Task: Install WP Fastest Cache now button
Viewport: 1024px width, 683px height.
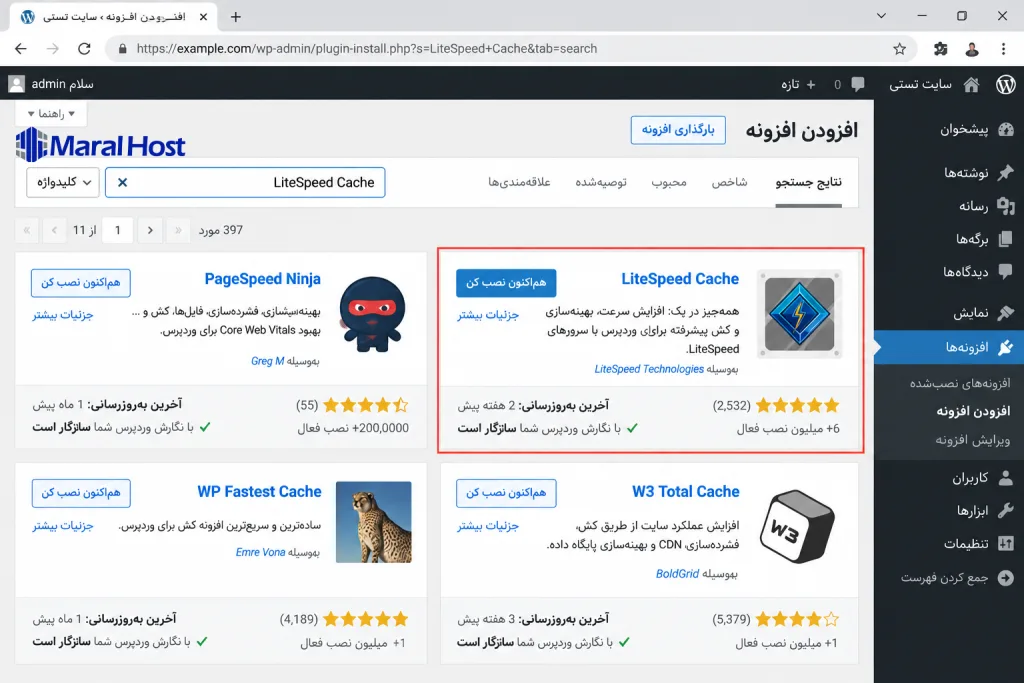Action: [x=81, y=493]
